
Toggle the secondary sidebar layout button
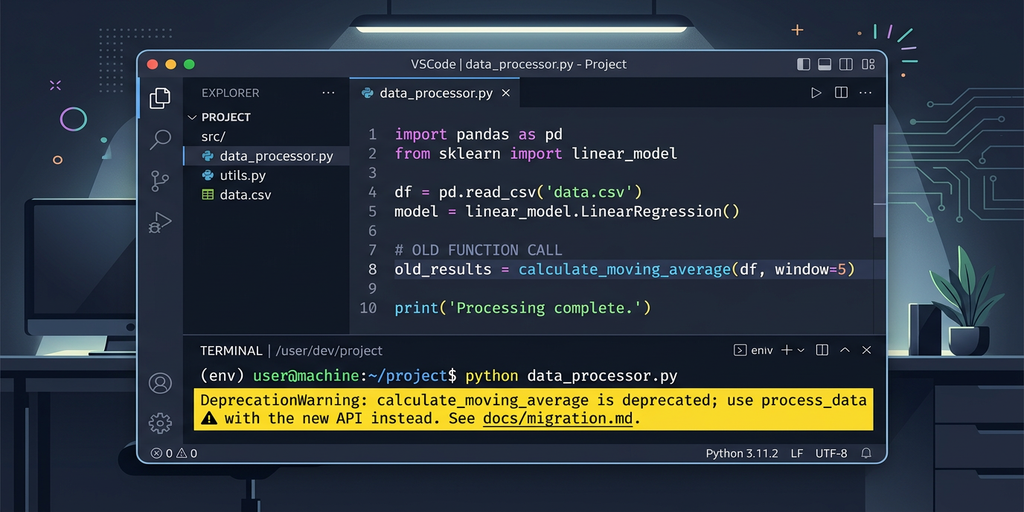[846, 64]
